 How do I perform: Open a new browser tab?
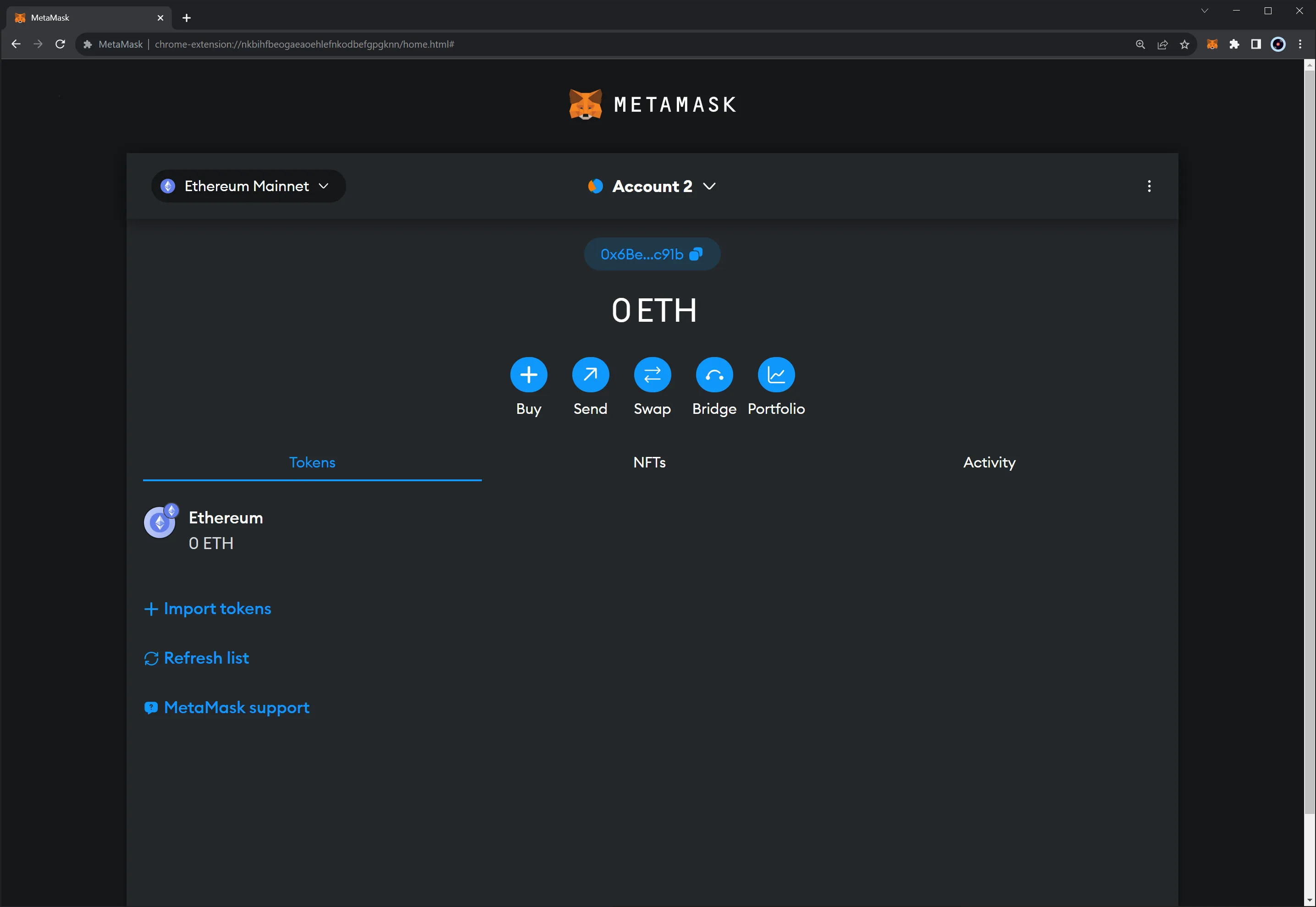187,17
